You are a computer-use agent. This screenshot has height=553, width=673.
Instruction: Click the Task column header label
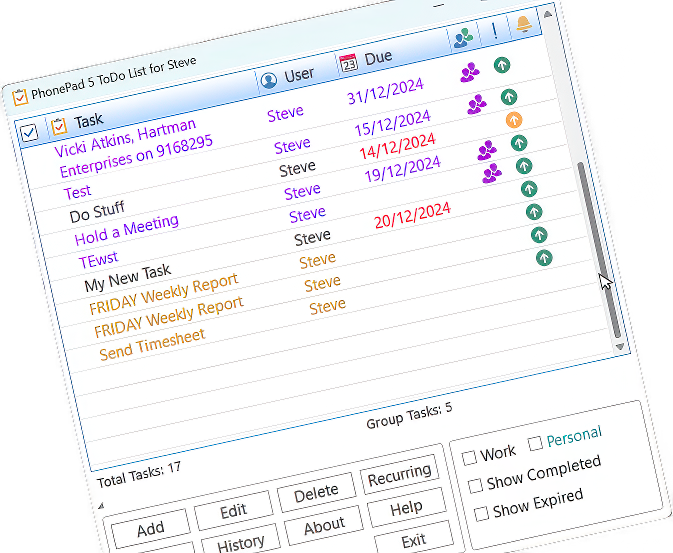click(x=89, y=121)
